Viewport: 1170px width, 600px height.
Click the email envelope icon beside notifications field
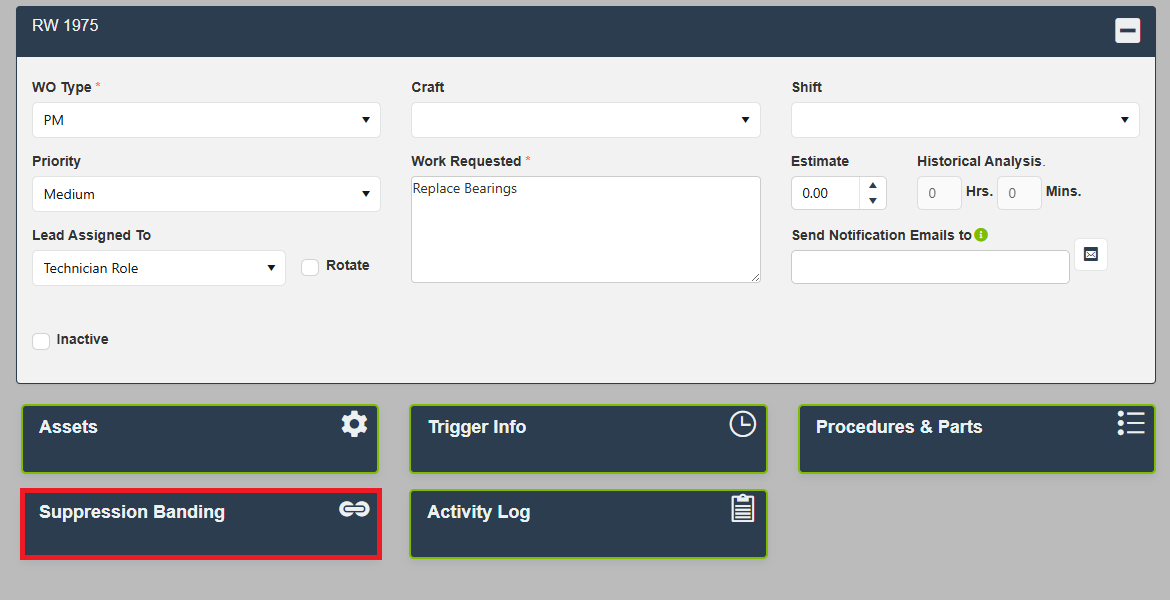1090,254
